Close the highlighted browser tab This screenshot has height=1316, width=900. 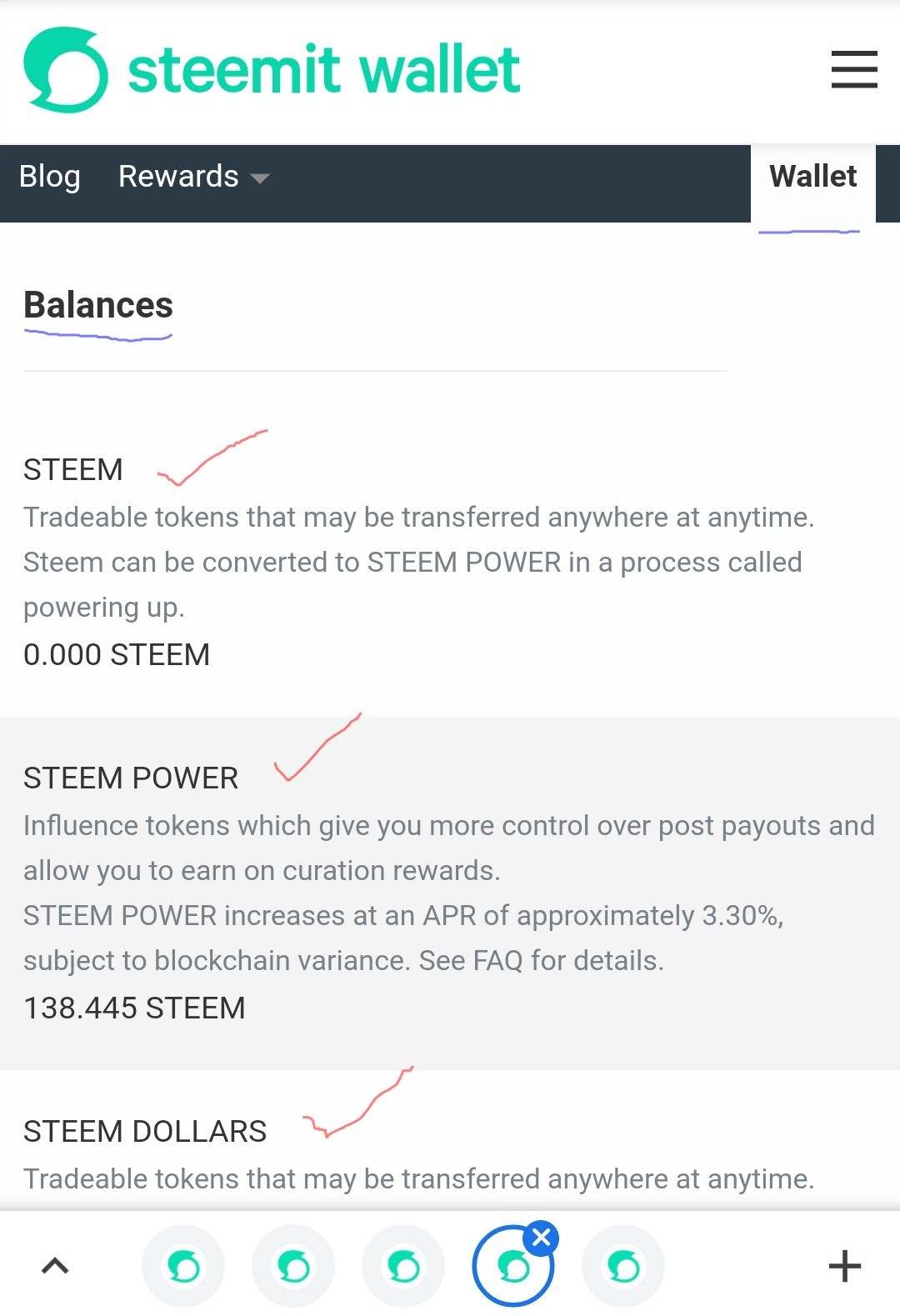click(x=542, y=1238)
